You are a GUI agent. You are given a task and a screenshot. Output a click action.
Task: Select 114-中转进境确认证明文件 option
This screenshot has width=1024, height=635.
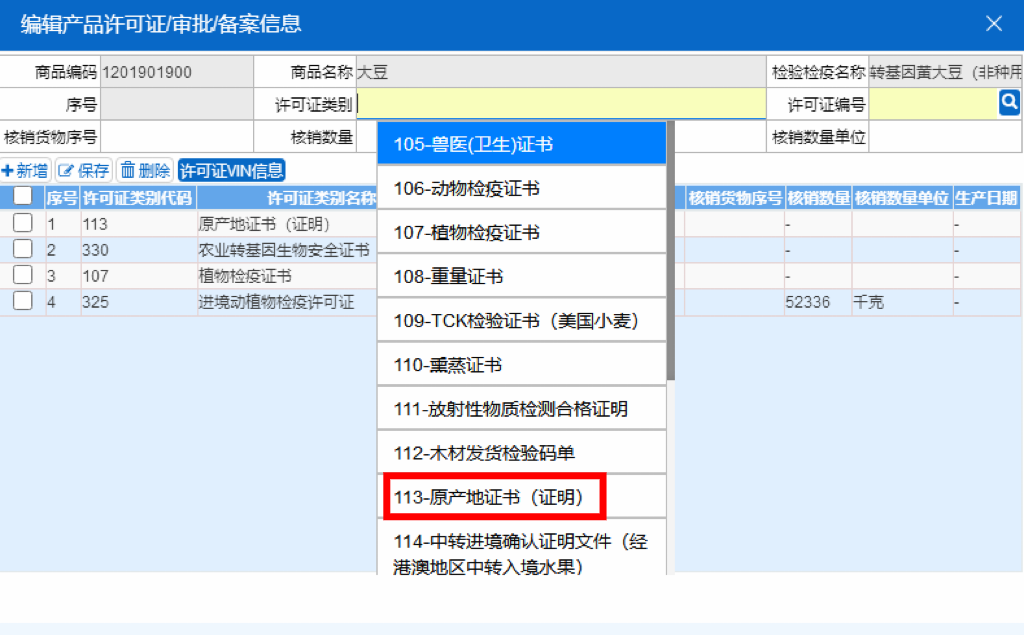pyautogui.click(x=521, y=552)
